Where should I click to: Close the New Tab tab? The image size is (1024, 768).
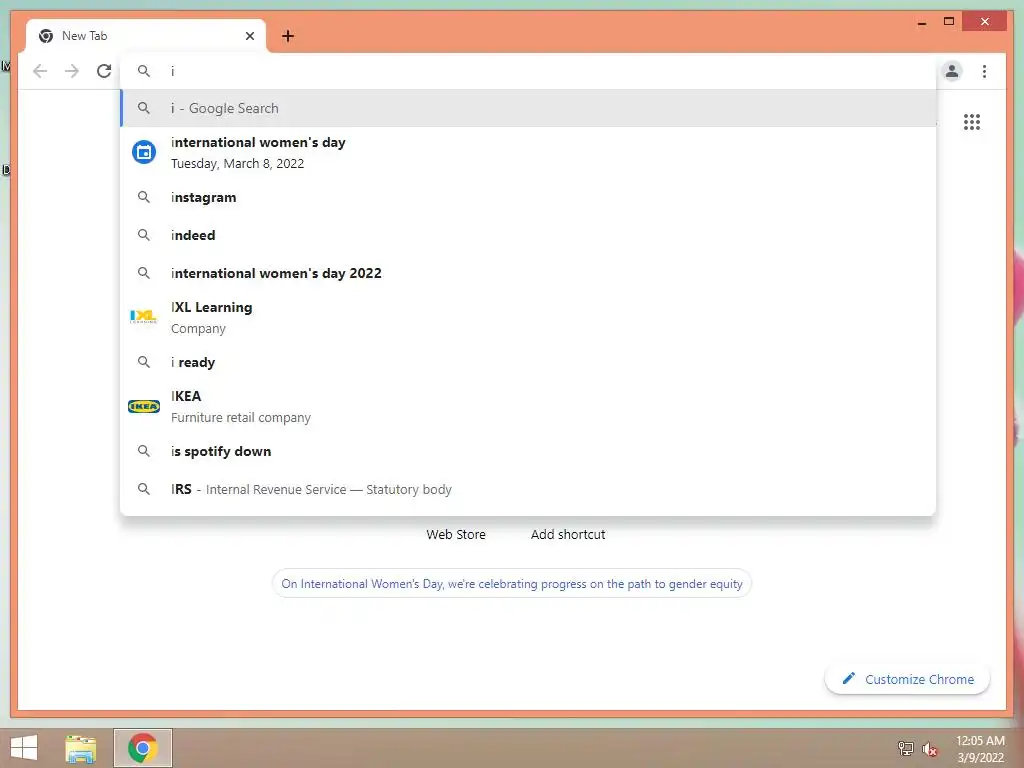[249, 36]
